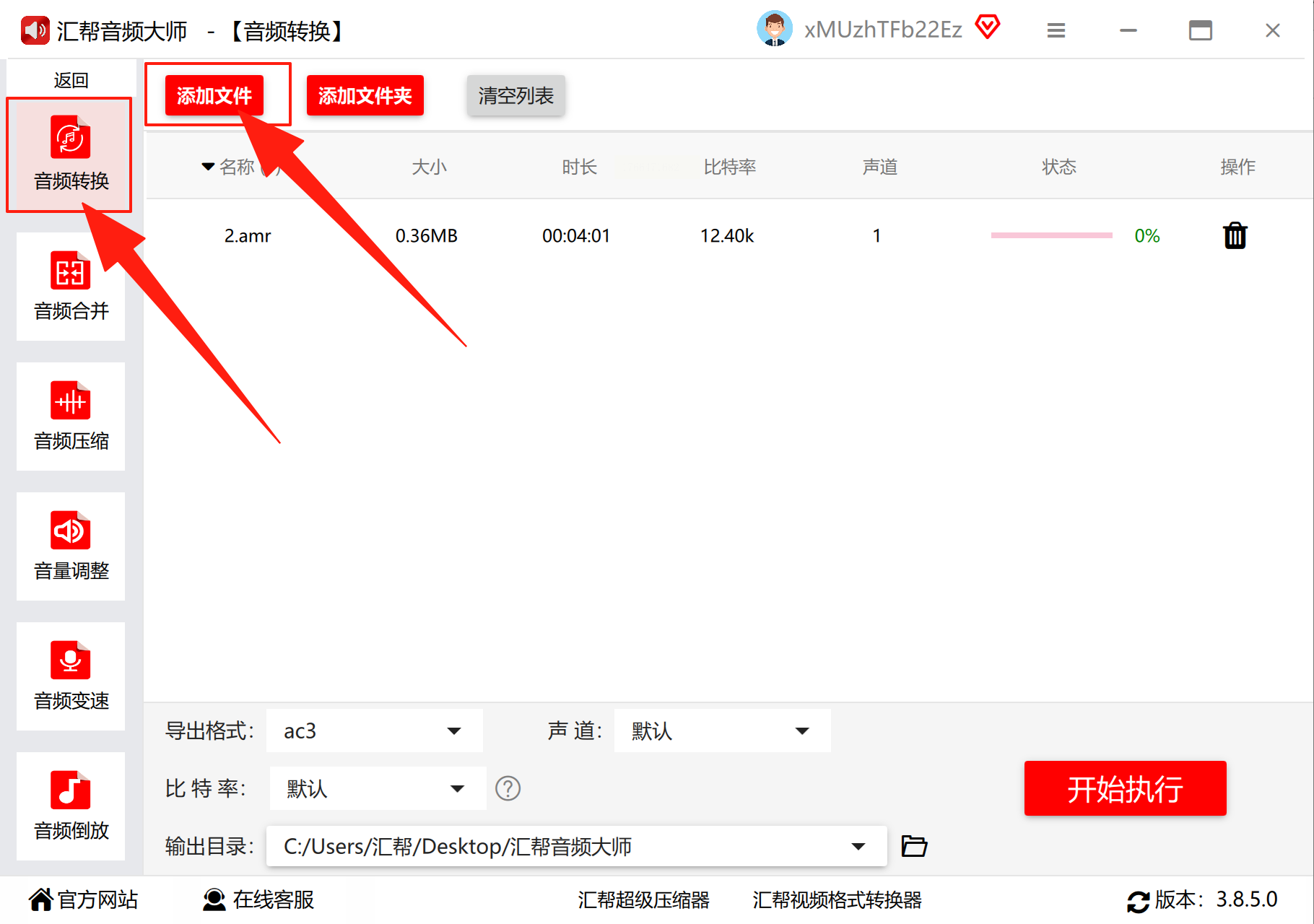Click the 12.40k bitrate cell
Screen dimensions: 1314x924
(x=727, y=236)
